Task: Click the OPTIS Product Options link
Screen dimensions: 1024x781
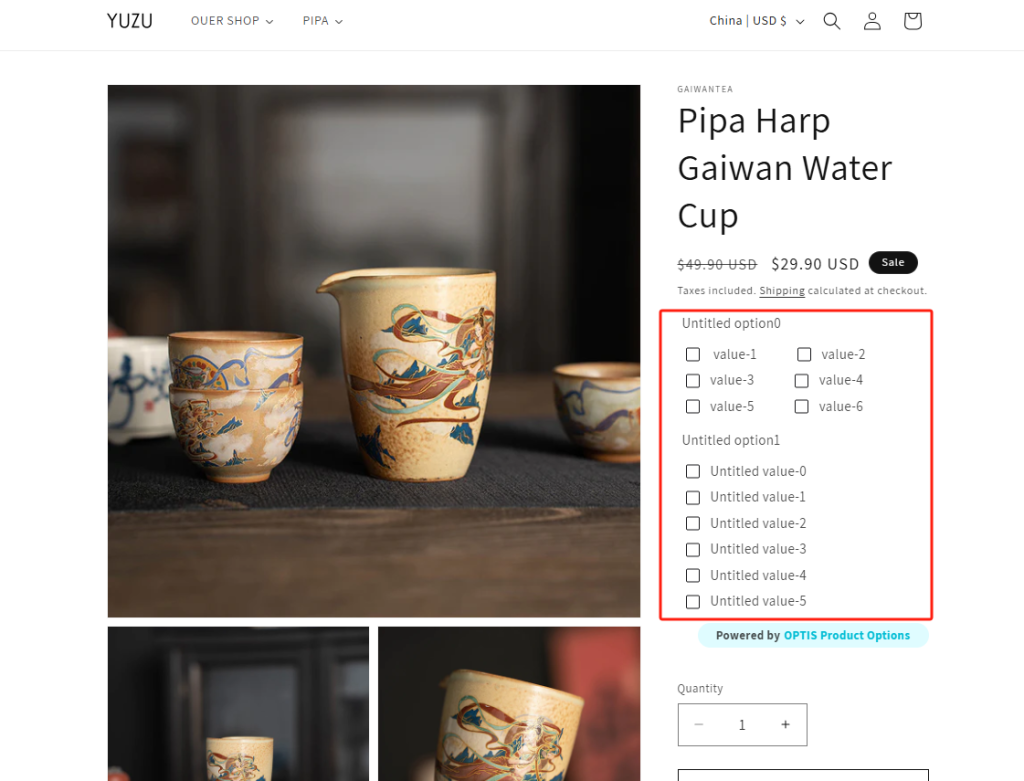Action: 847,635
